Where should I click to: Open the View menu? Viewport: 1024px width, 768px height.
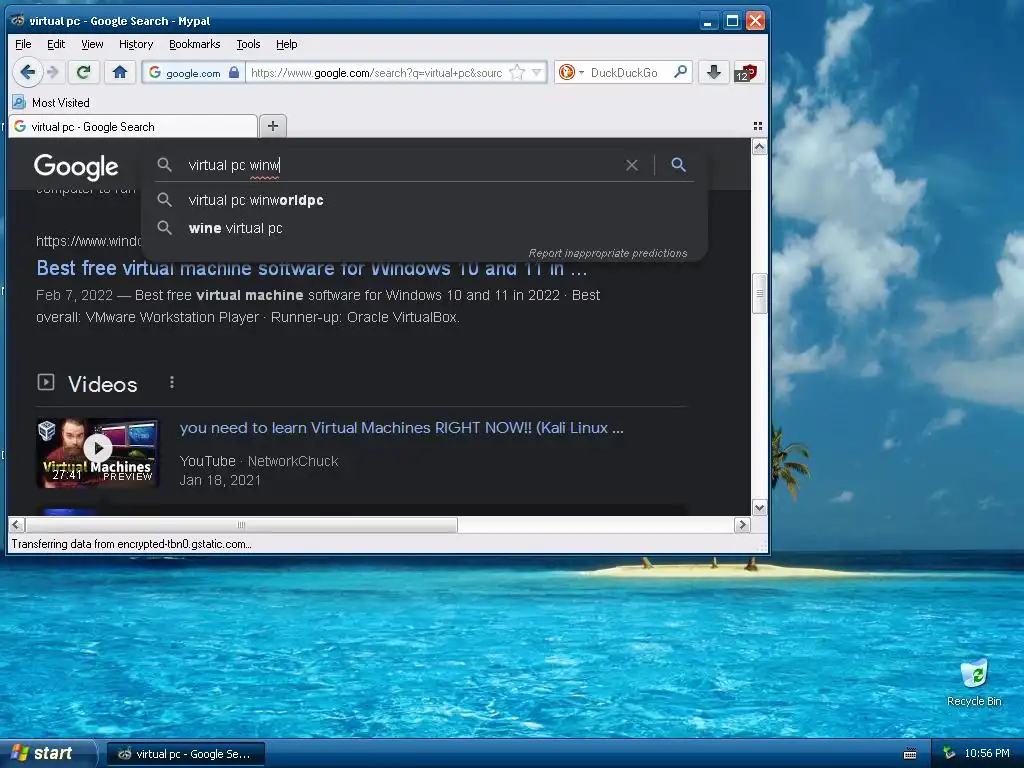[x=92, y=44]
